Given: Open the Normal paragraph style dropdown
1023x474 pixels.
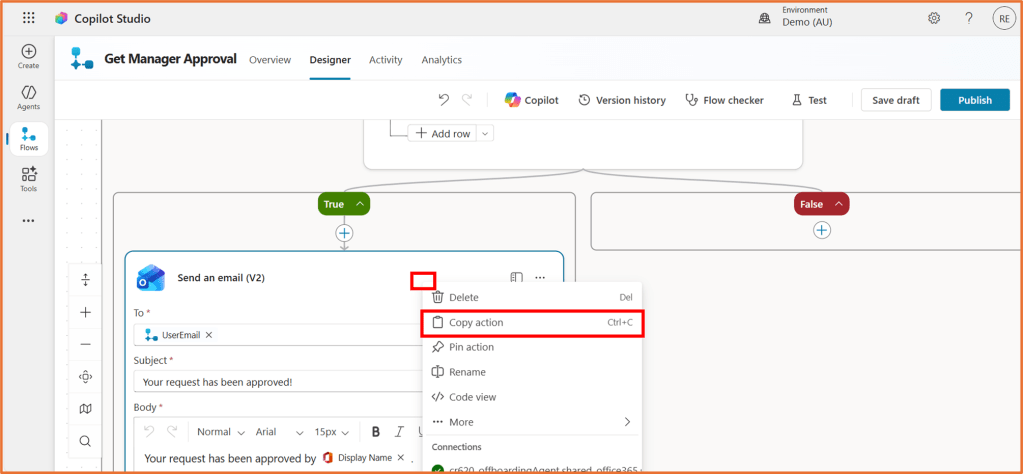Looking at the screenshot, I should 221,432.
